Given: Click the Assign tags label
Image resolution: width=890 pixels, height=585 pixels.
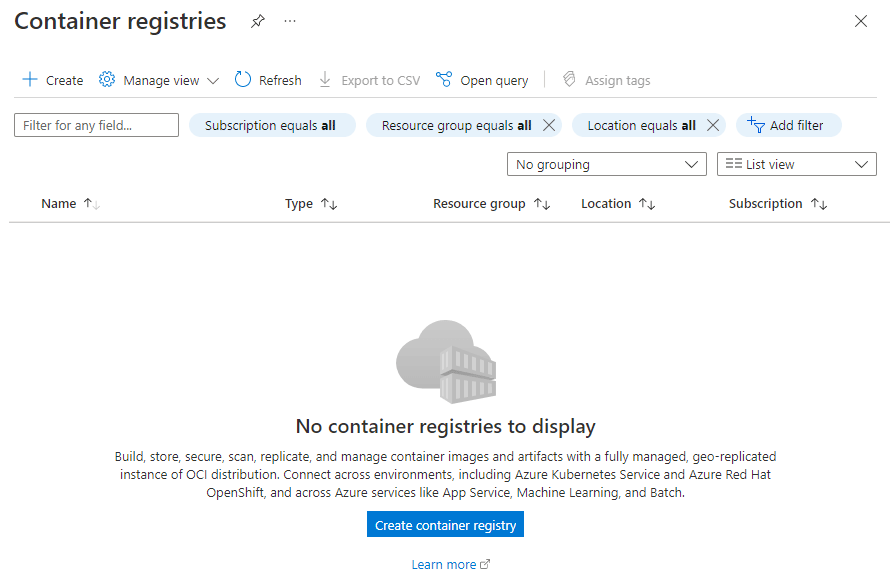Looking at the screenshot, I should pos(618,81).
